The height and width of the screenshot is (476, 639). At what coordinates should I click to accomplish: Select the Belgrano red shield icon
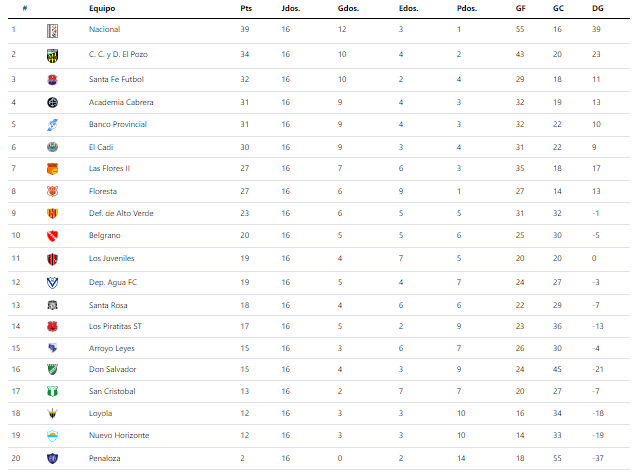(x=52, y=236)
